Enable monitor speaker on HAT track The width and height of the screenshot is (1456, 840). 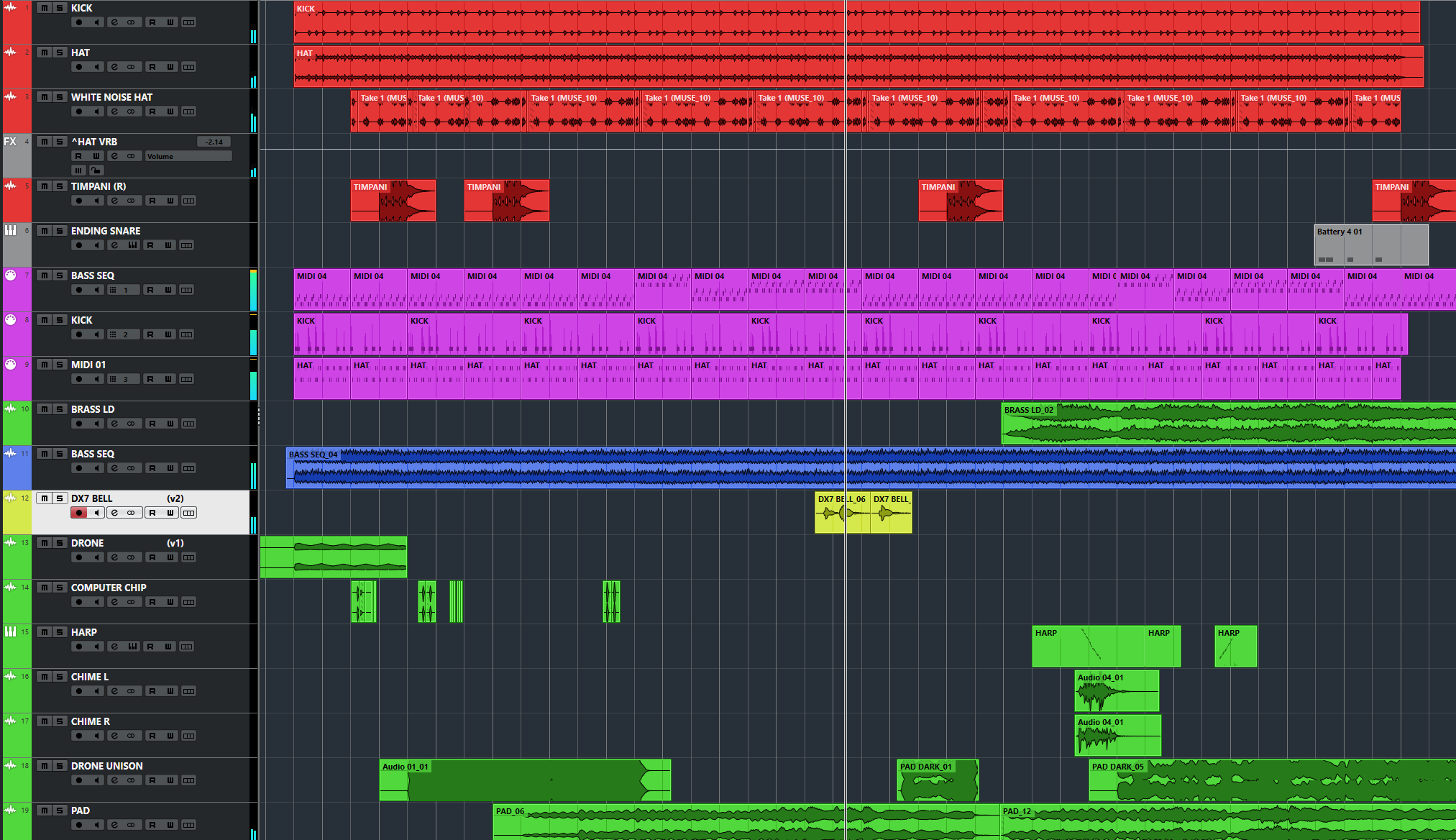point(96,67)
